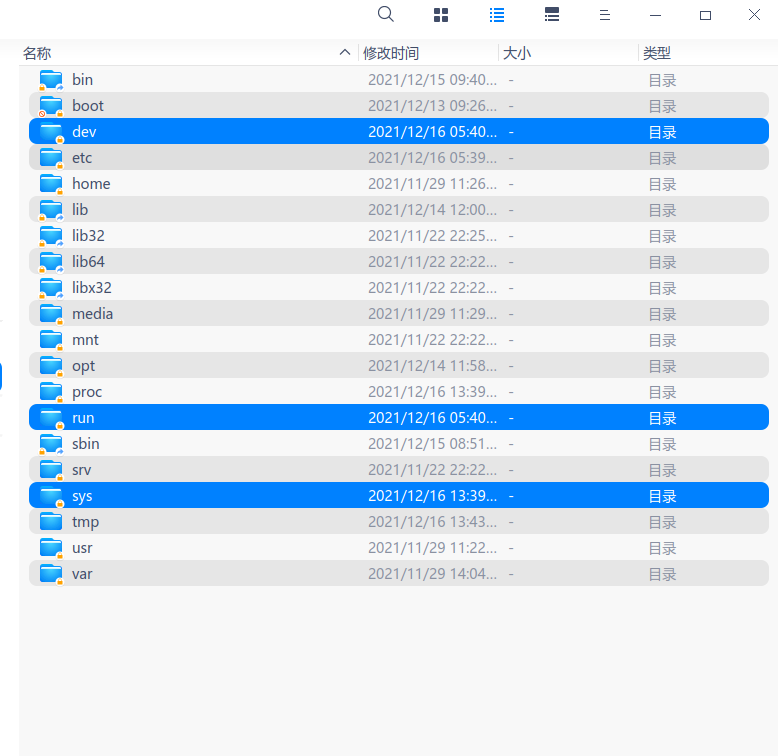Viewport: 778px width, 756px height.
Task: Sort by the 类型 column header
Action: (x=657, y=53)
